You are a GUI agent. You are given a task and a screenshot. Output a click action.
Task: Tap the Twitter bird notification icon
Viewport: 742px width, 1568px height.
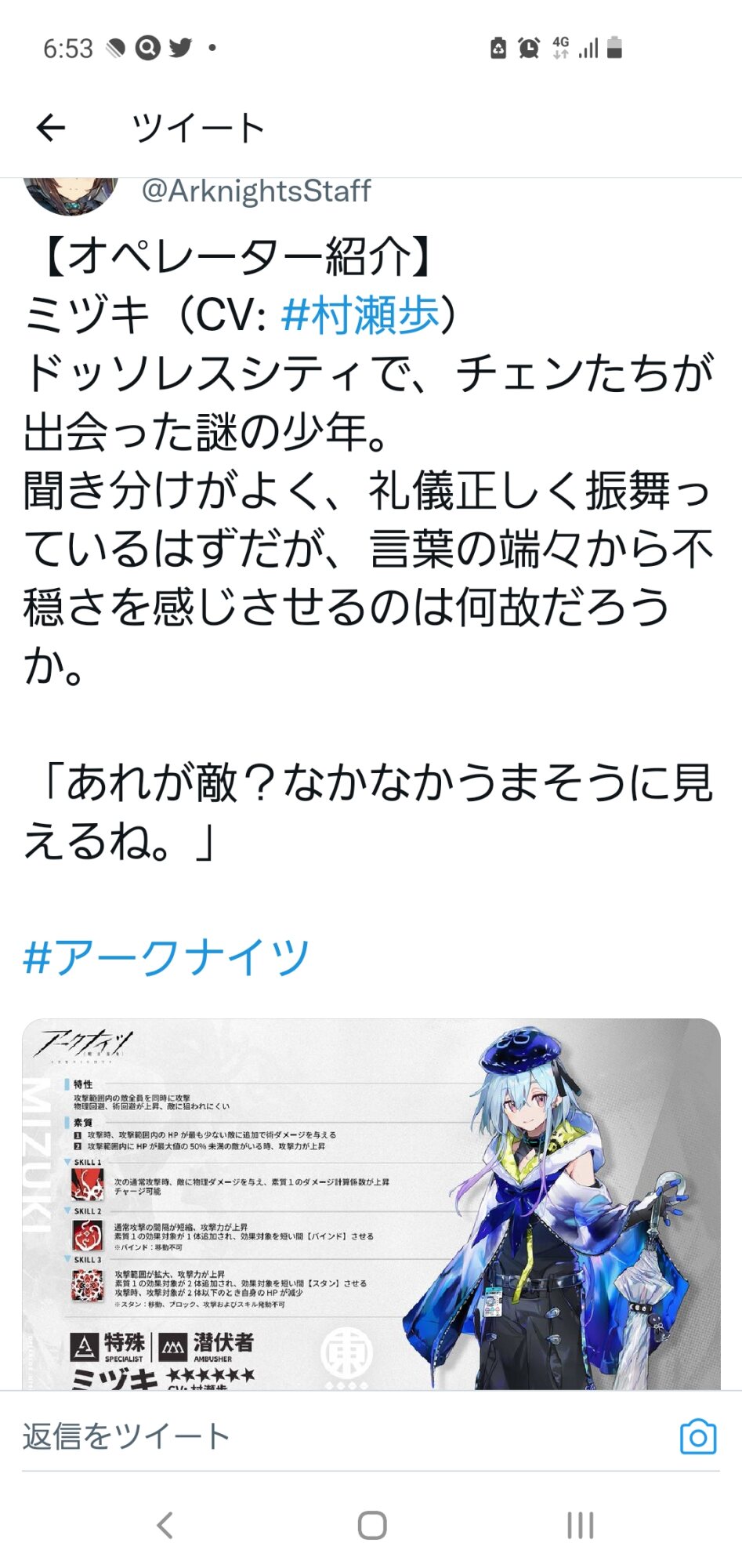click(180, 48)
